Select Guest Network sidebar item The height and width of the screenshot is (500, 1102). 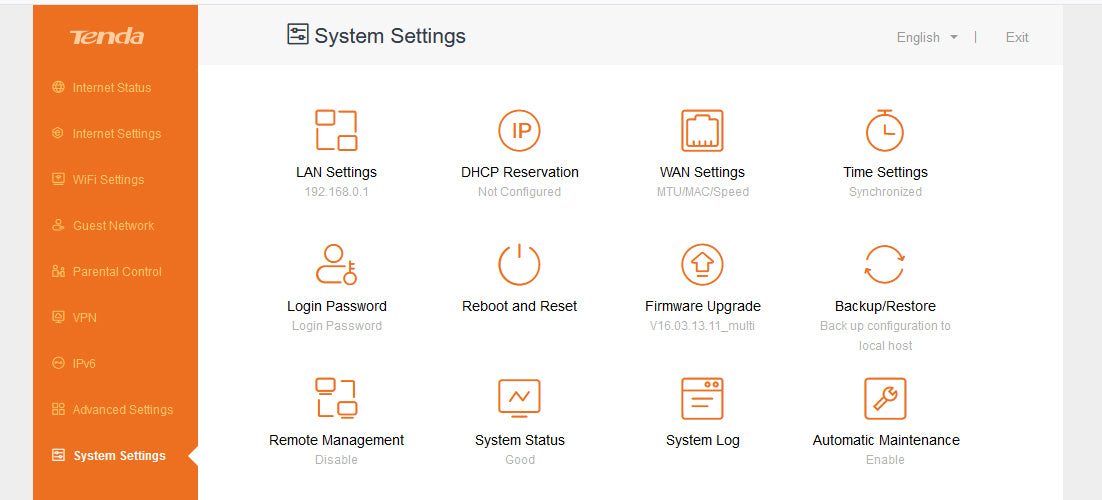coord(113,226)
